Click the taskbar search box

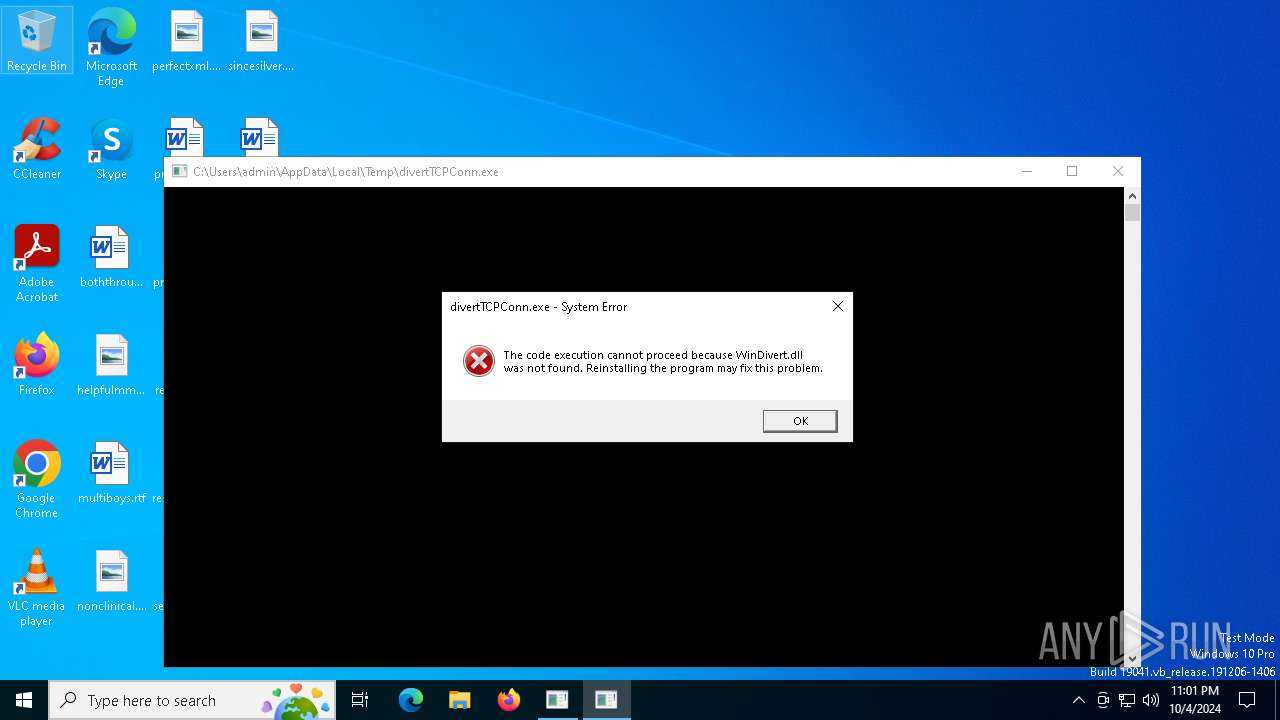pos(192,700)
